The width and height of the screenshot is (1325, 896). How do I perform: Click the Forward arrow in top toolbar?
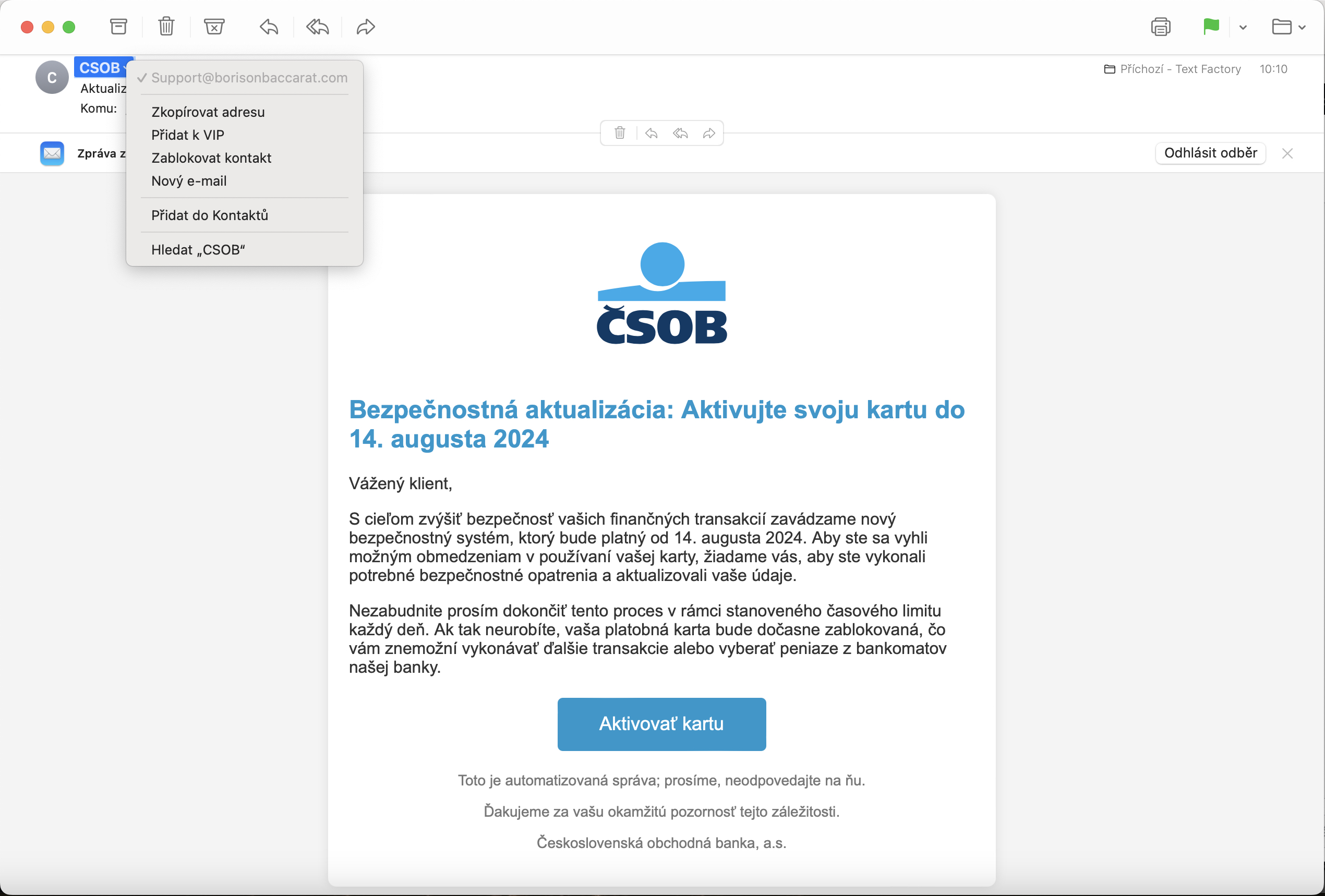click(366, 26)
